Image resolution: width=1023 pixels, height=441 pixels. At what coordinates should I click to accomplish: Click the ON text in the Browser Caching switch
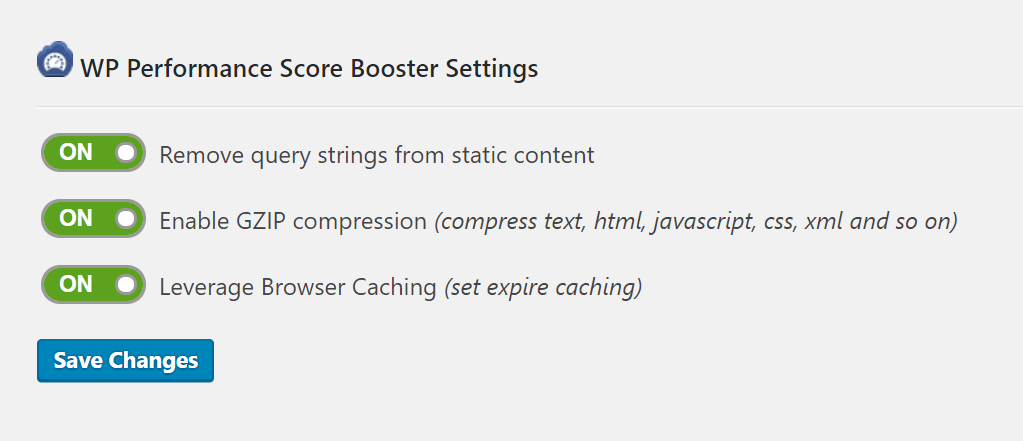[x=76, y=284]
